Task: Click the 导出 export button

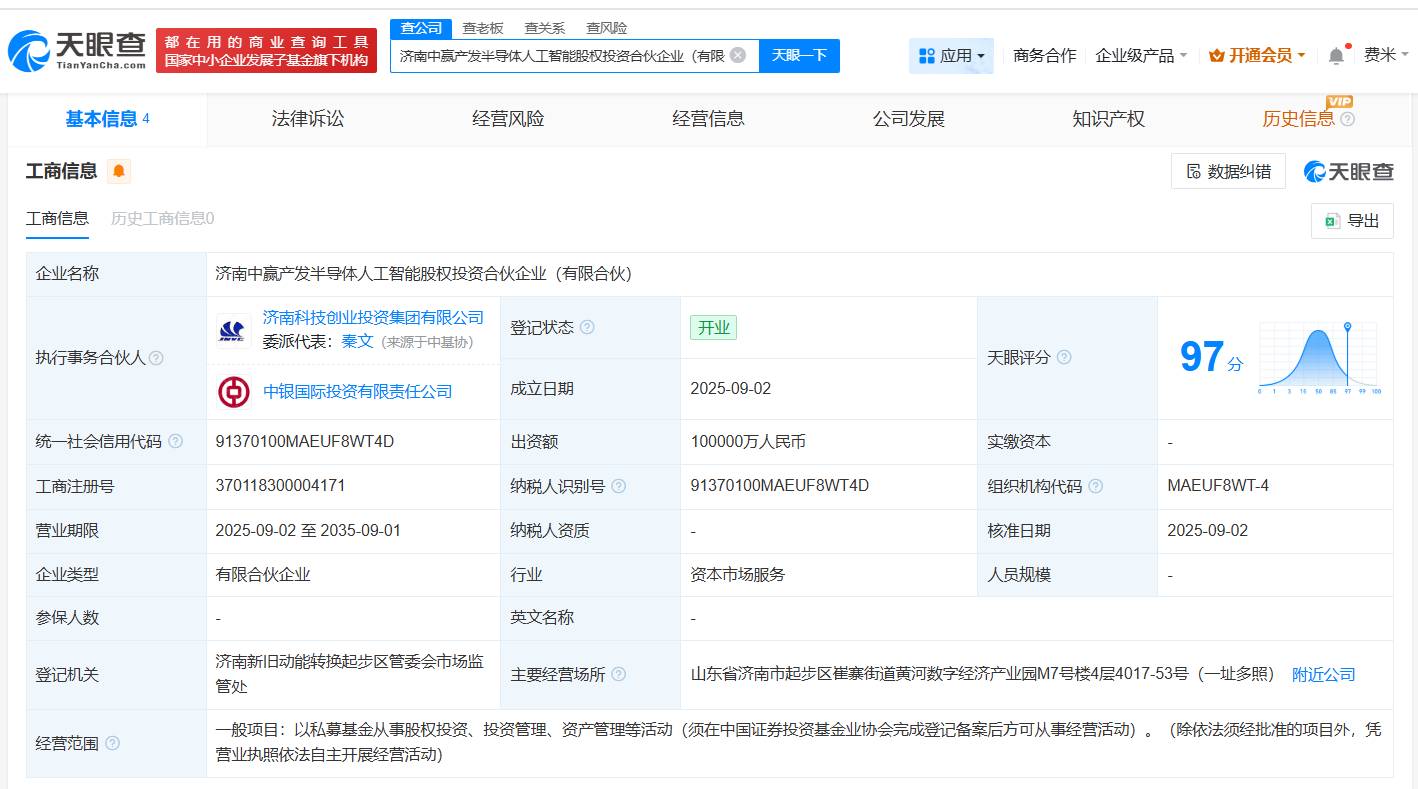Action: (1352, 221)
